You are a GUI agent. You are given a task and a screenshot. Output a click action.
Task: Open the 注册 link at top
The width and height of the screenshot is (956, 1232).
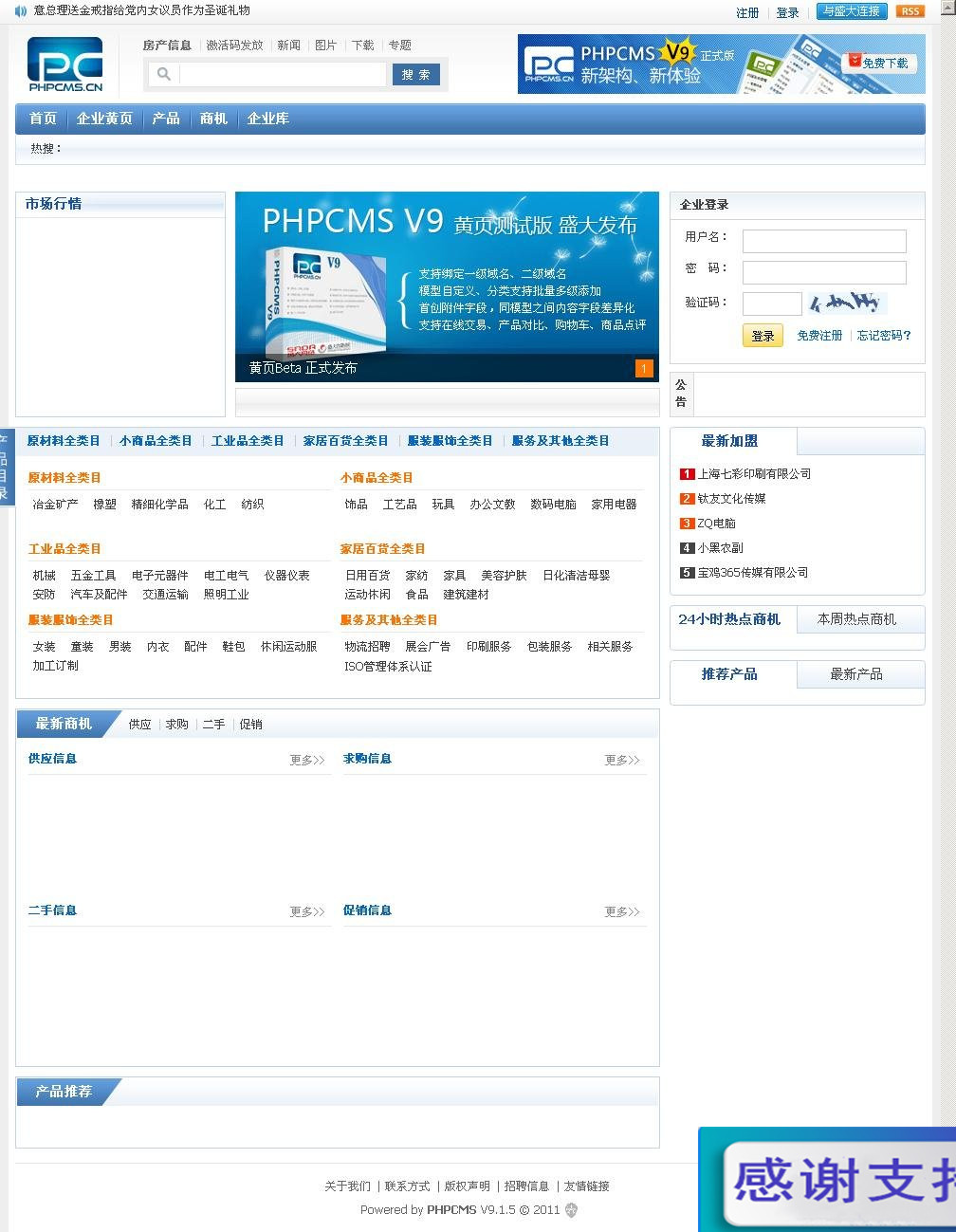click(747, 12)
